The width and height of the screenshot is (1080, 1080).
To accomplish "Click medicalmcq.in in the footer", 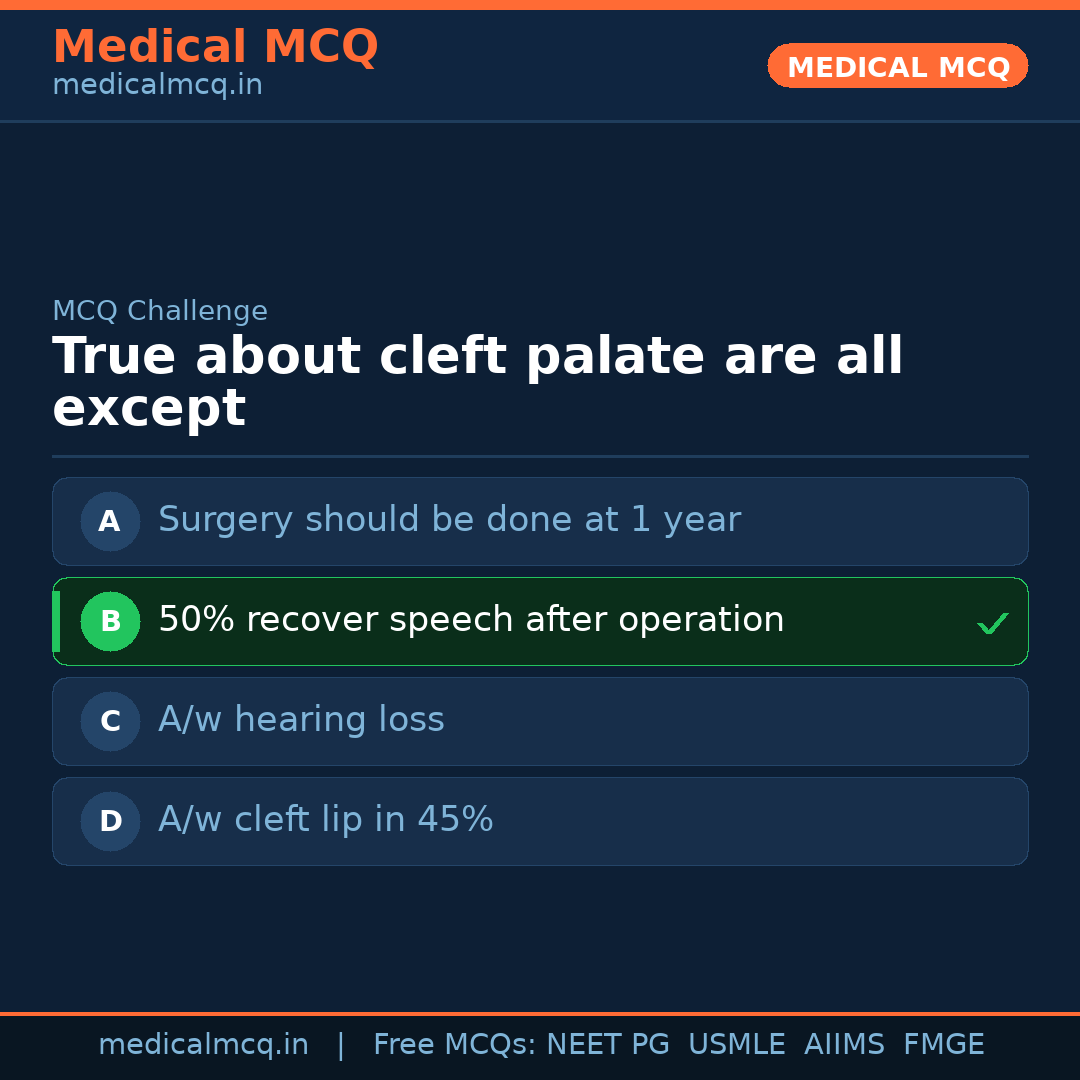I will (x=203, y=1045).
